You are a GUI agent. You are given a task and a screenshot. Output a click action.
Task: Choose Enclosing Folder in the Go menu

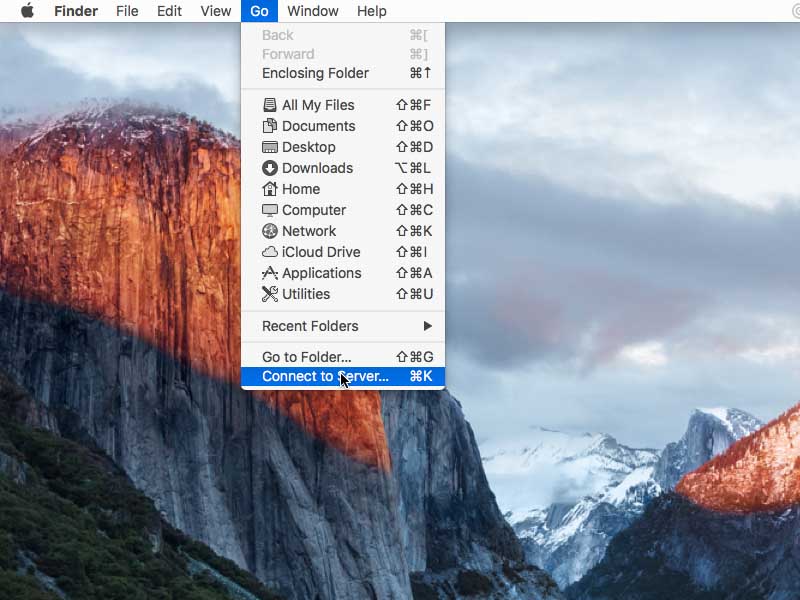coord(343,73)
